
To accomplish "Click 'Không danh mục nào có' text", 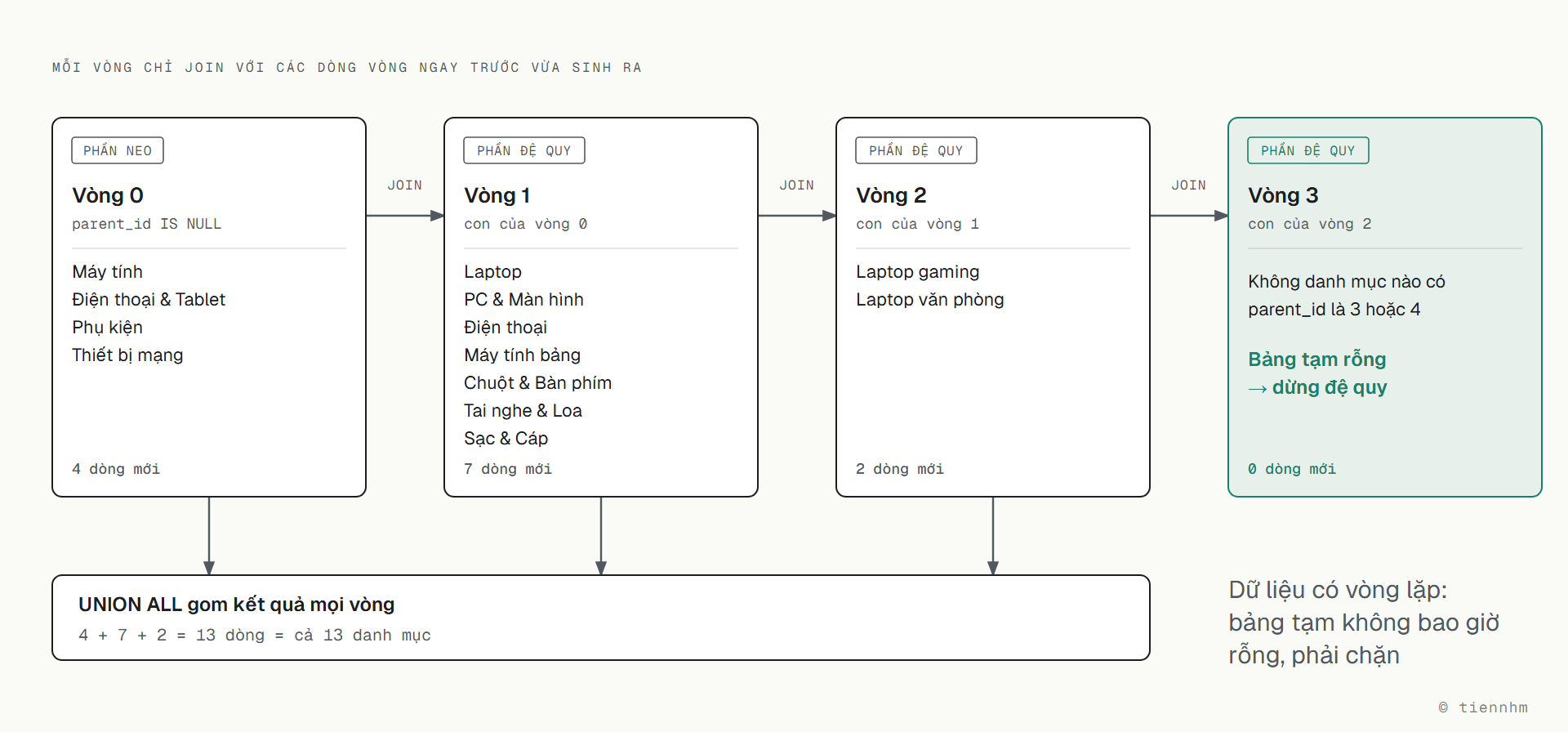I will point(1347,282).
